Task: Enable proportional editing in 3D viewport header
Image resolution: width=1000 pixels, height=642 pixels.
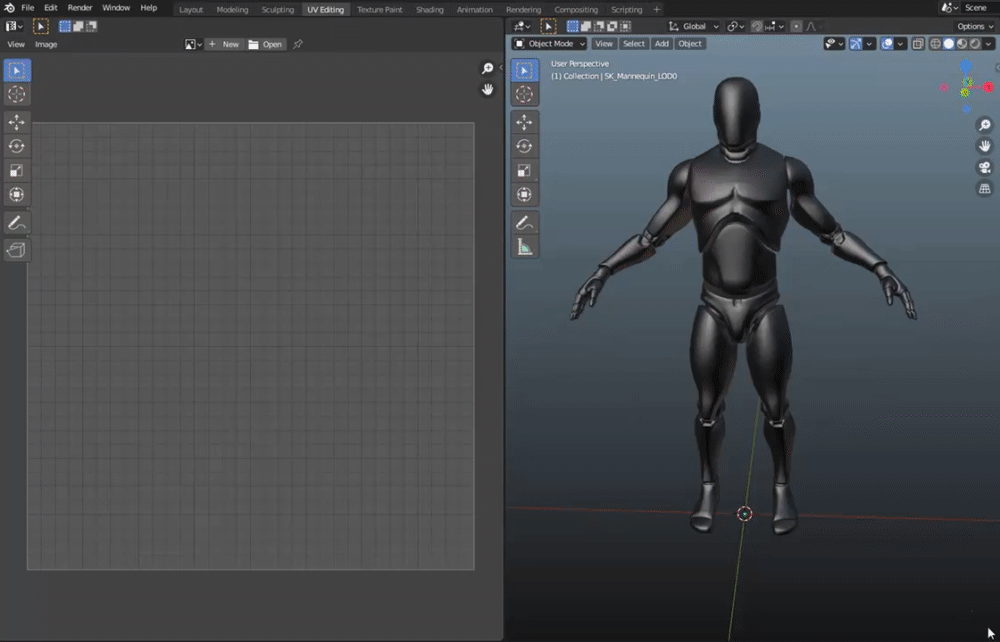Action: coord(796,26)
